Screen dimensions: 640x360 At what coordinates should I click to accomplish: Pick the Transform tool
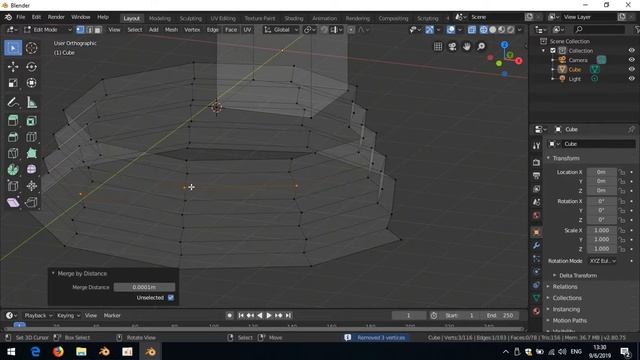point(31,83)
